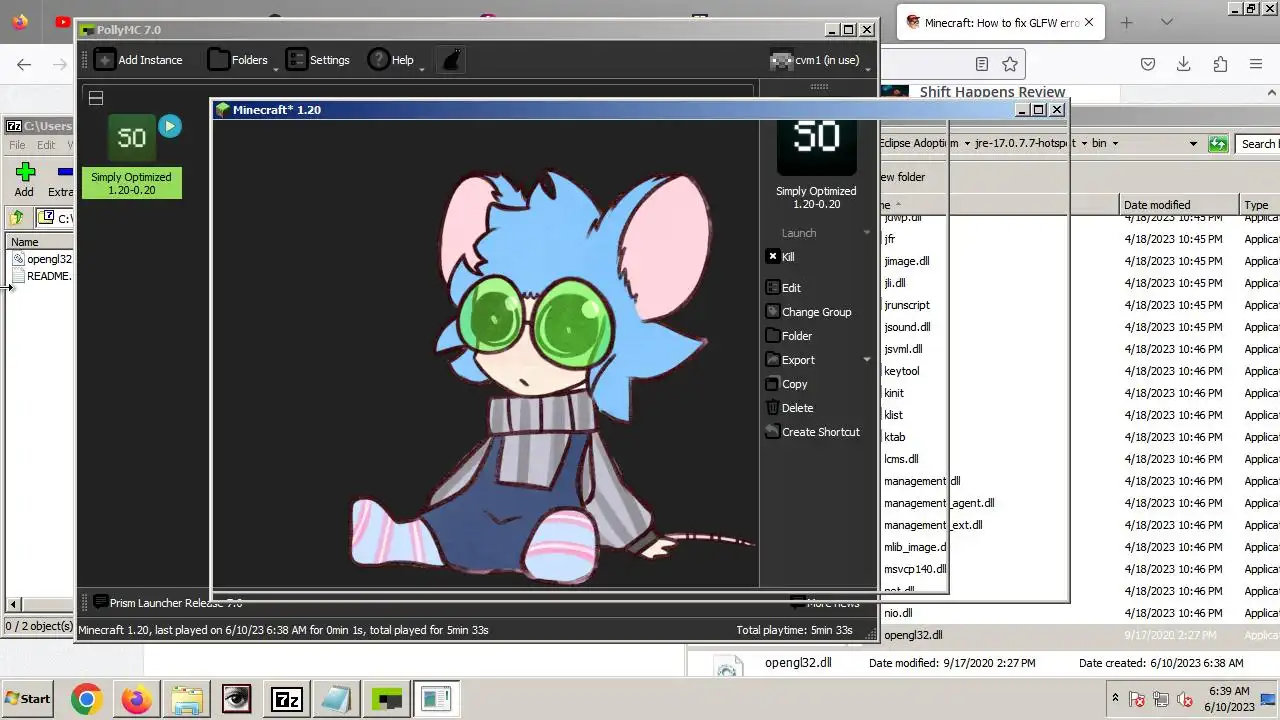Click the 7-Zip Add button
Image resolution: width=1280 pixels, height=720 pixels.
(24, 179)
